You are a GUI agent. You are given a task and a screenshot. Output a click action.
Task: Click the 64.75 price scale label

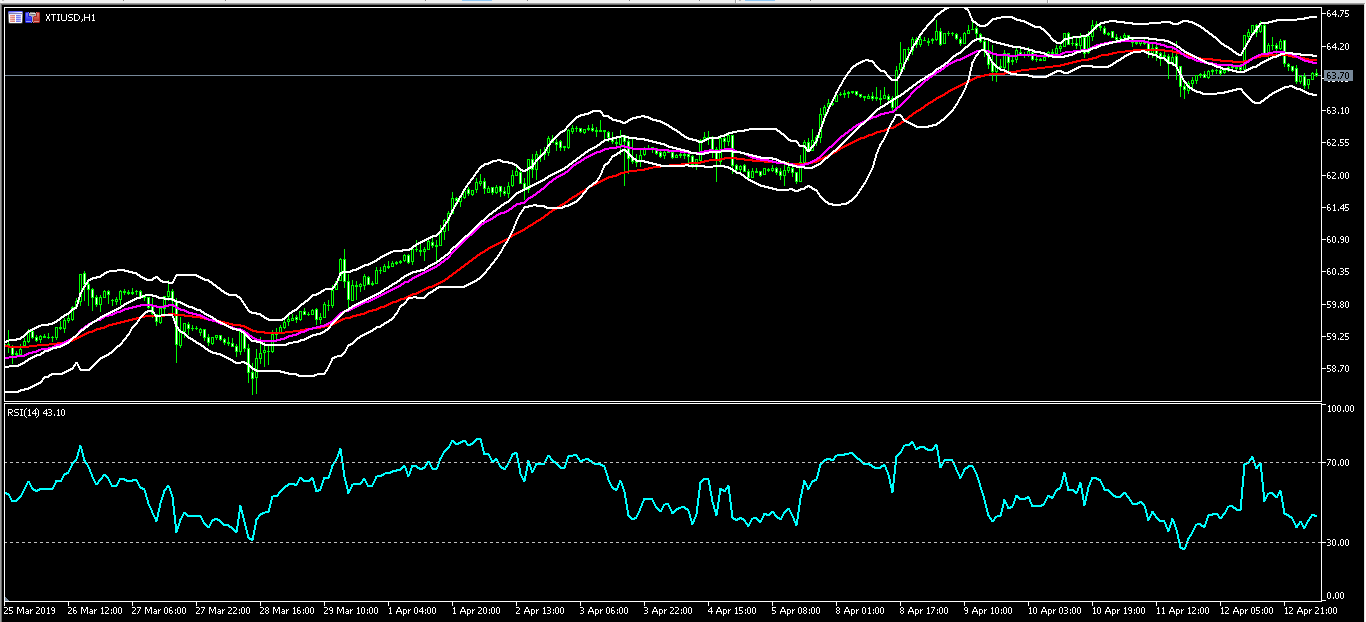(1338, 14)
